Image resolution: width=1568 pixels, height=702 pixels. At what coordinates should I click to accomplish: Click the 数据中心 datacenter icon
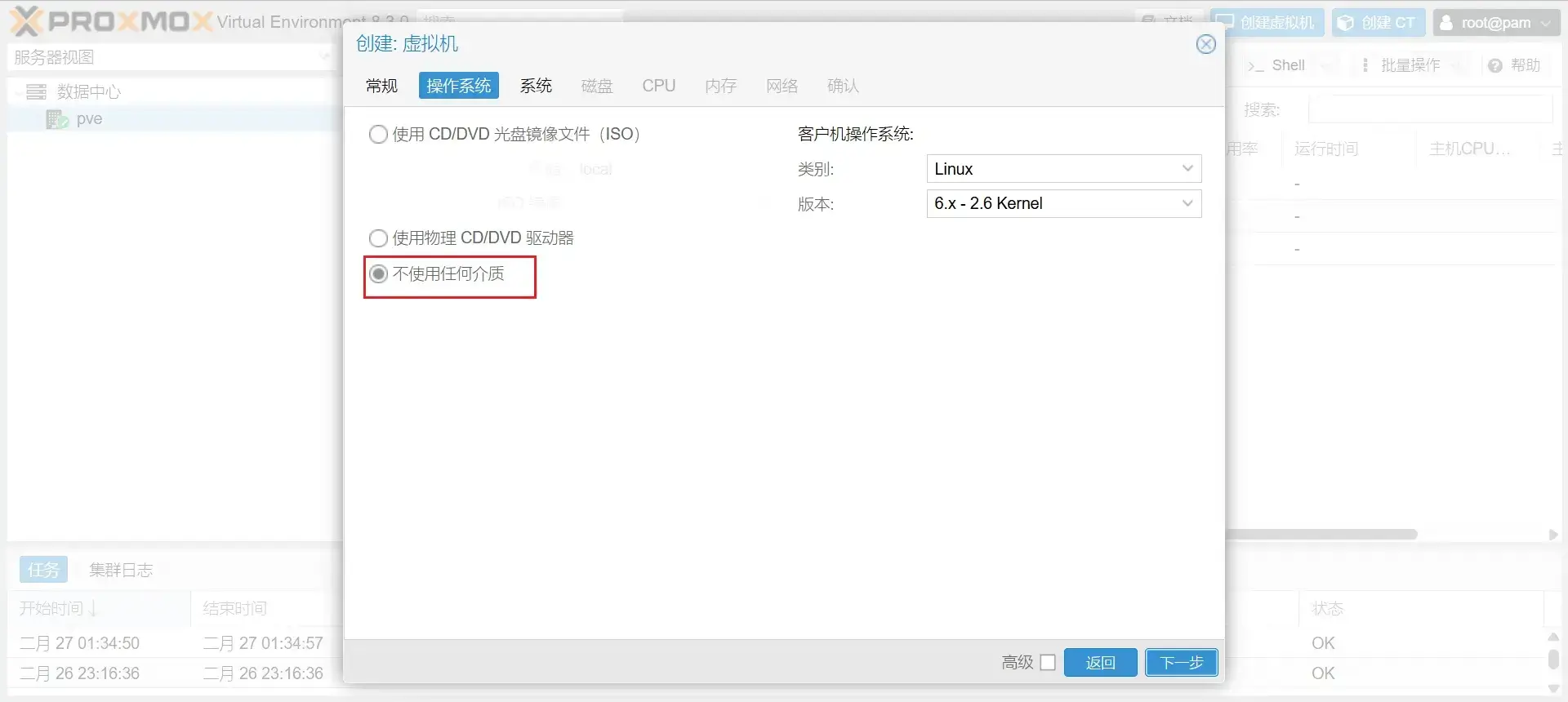click(36, 91)
